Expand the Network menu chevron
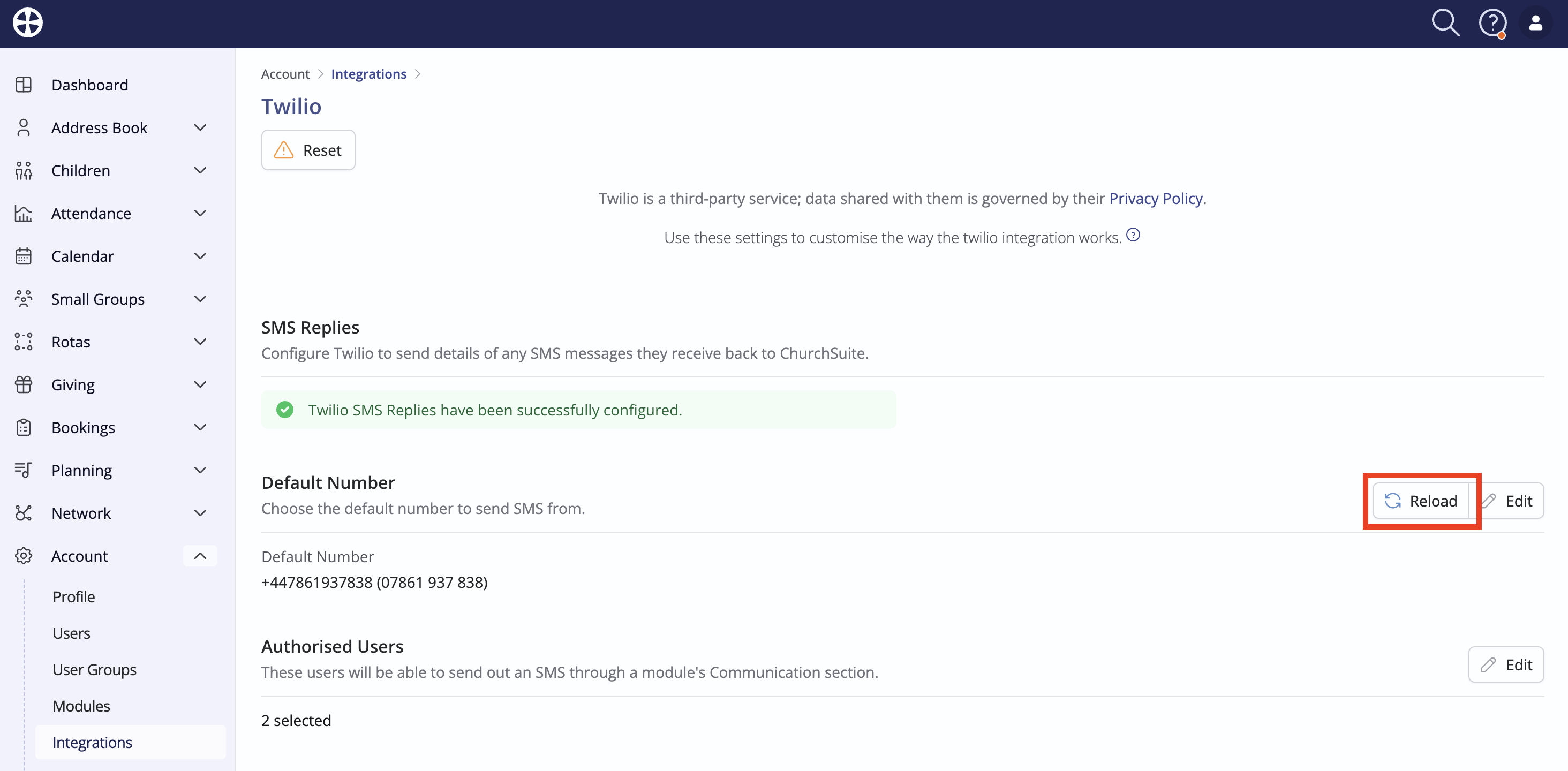The height and width of the screenshot is (771, 1568). pos(200,513)
